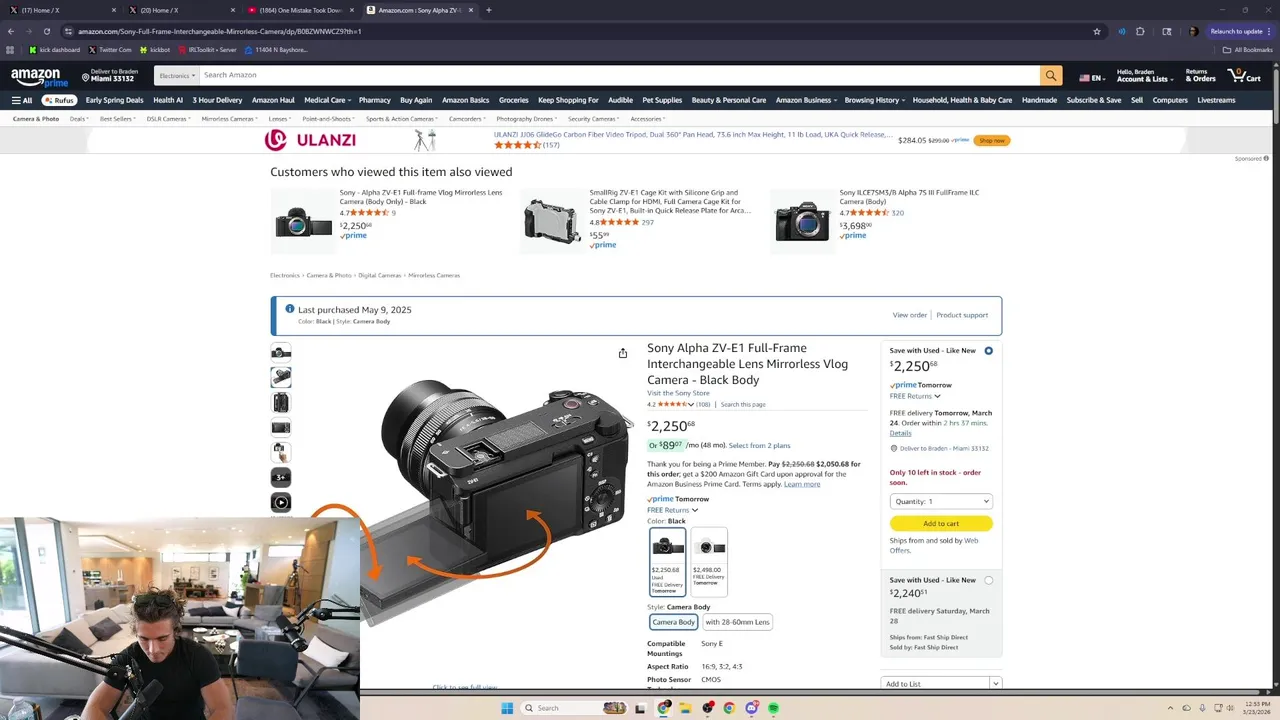The width and height of the screenshot is (1280, 720).
Task: Open Discord from the taskbar
Action: click(752, 708)
